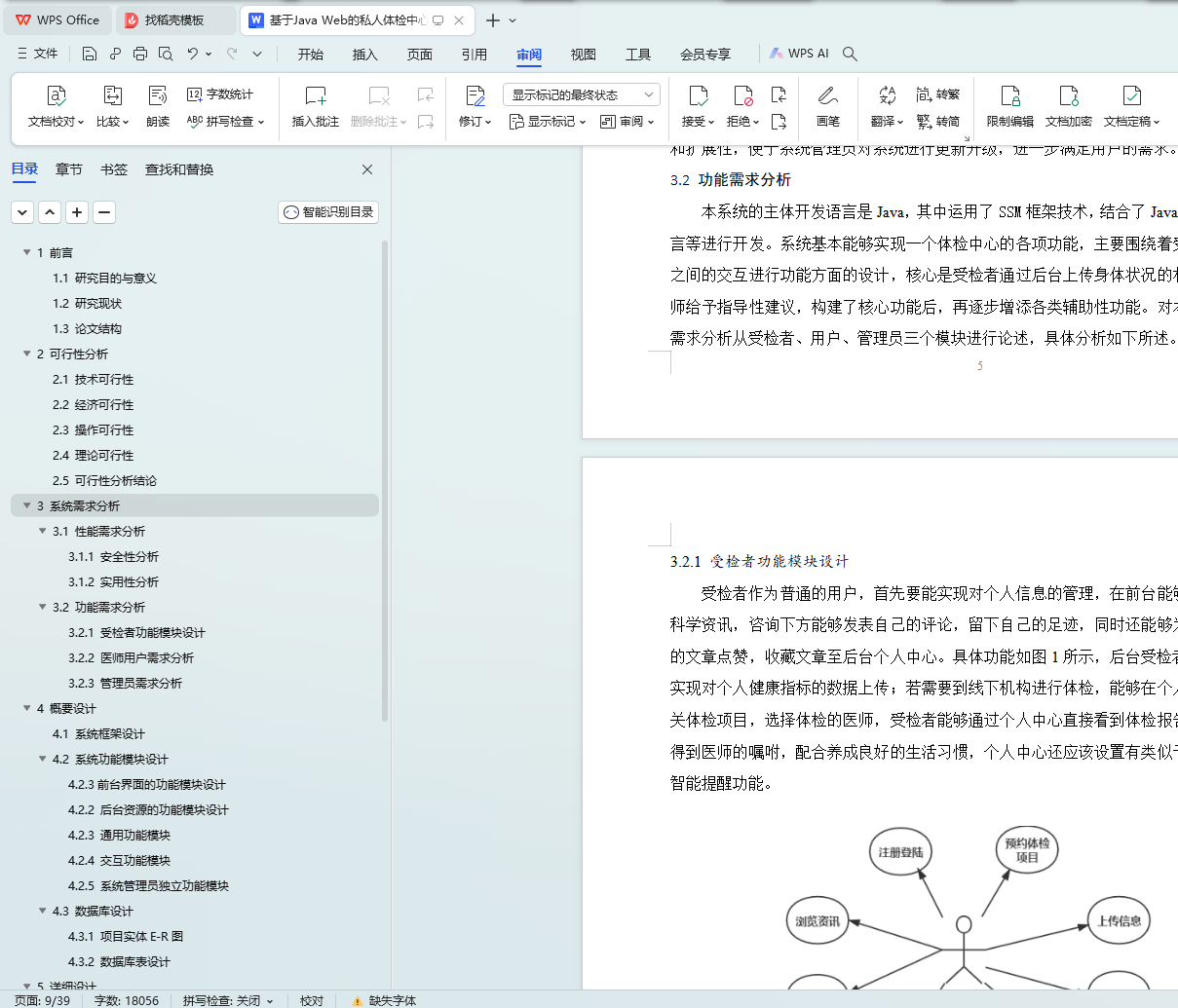
Task: Click the 文档校对 proofreading icon
Action: click(57, 95)
